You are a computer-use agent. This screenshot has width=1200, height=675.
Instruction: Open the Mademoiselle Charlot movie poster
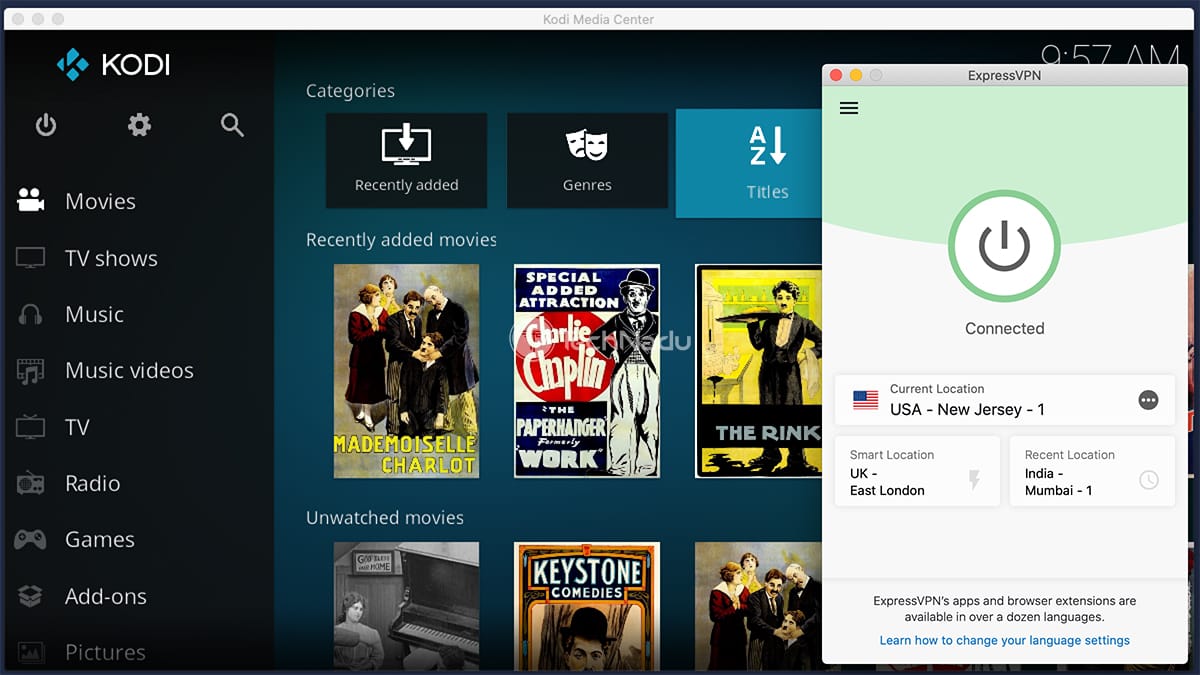click(x=406, y=371)
